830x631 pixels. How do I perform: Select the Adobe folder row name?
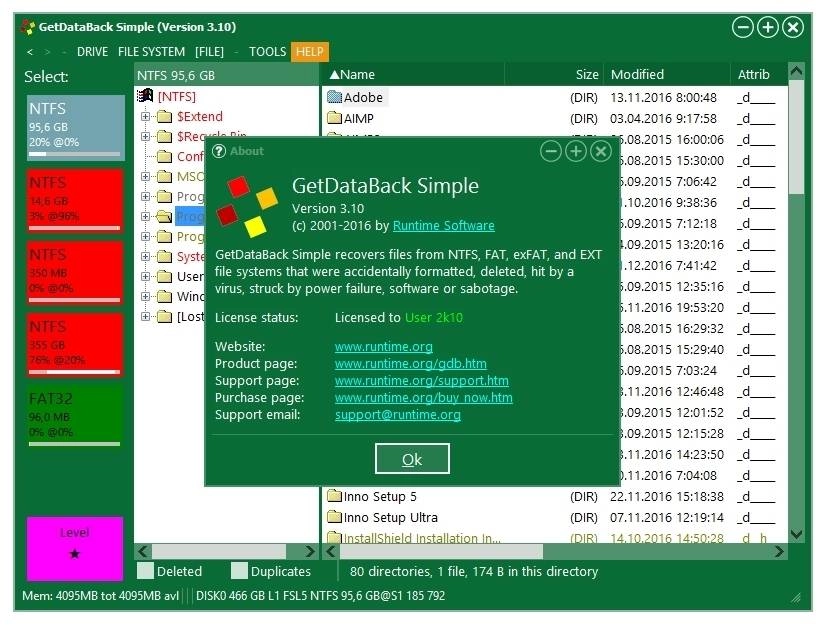click(x=363, y=97)
